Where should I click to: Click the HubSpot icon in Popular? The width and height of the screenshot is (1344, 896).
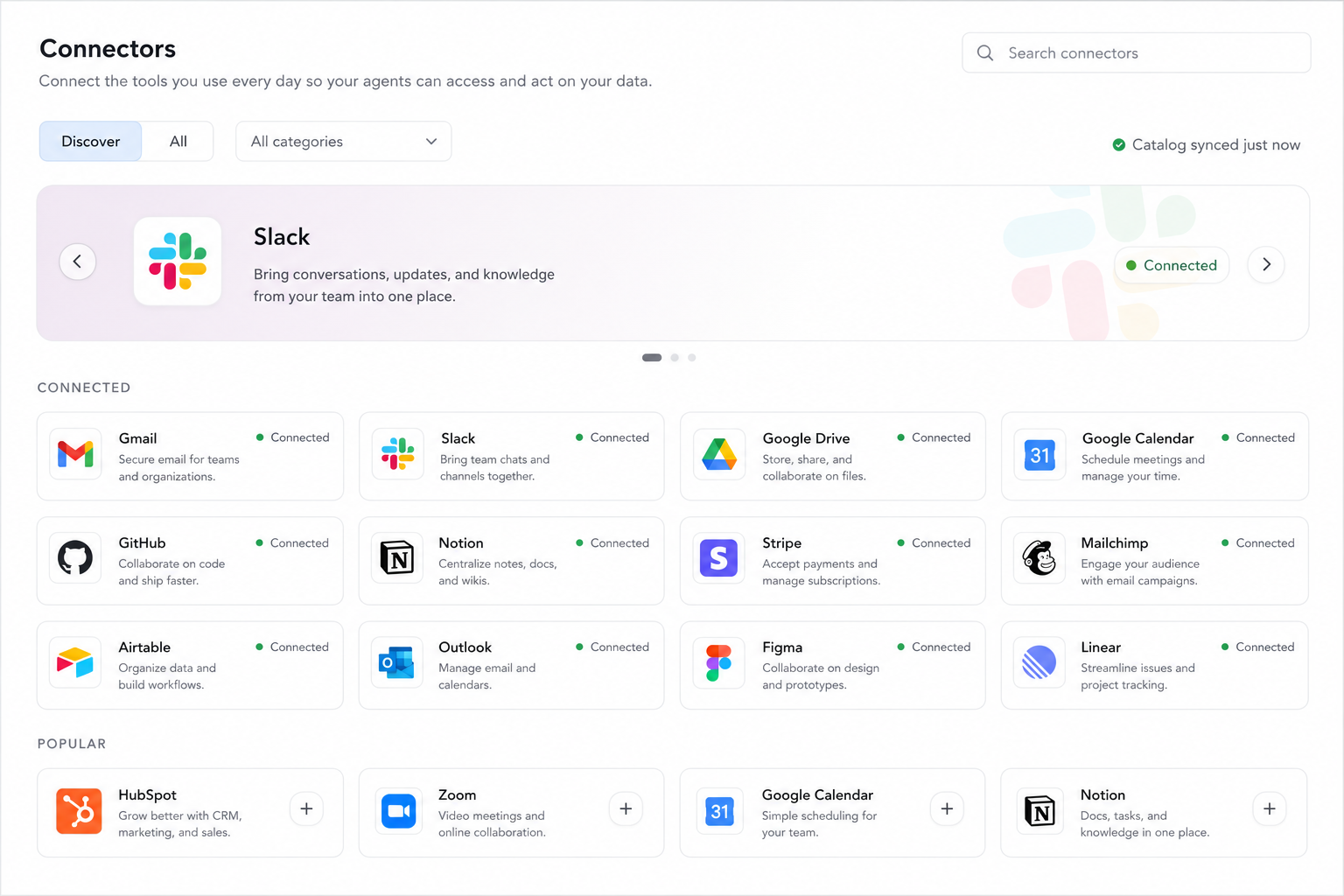click(x=79, y=811)
